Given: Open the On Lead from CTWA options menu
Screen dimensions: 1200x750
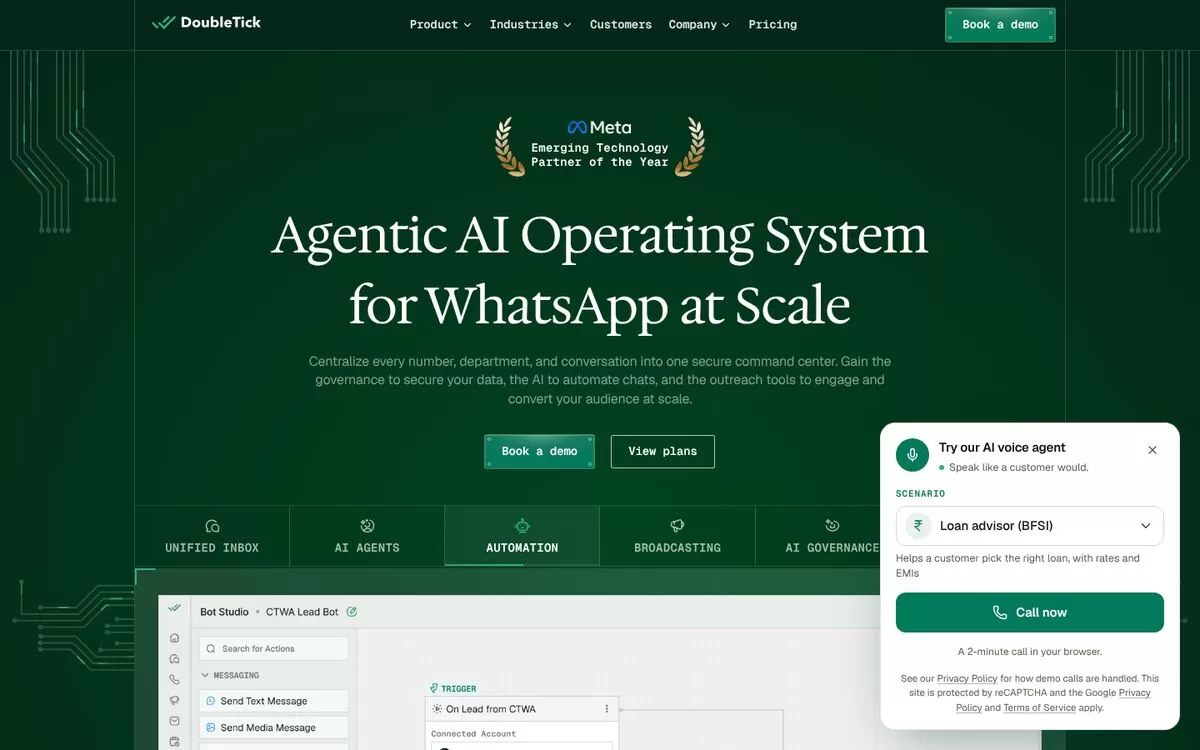Looking at the screenshot, I should point(606,709).
